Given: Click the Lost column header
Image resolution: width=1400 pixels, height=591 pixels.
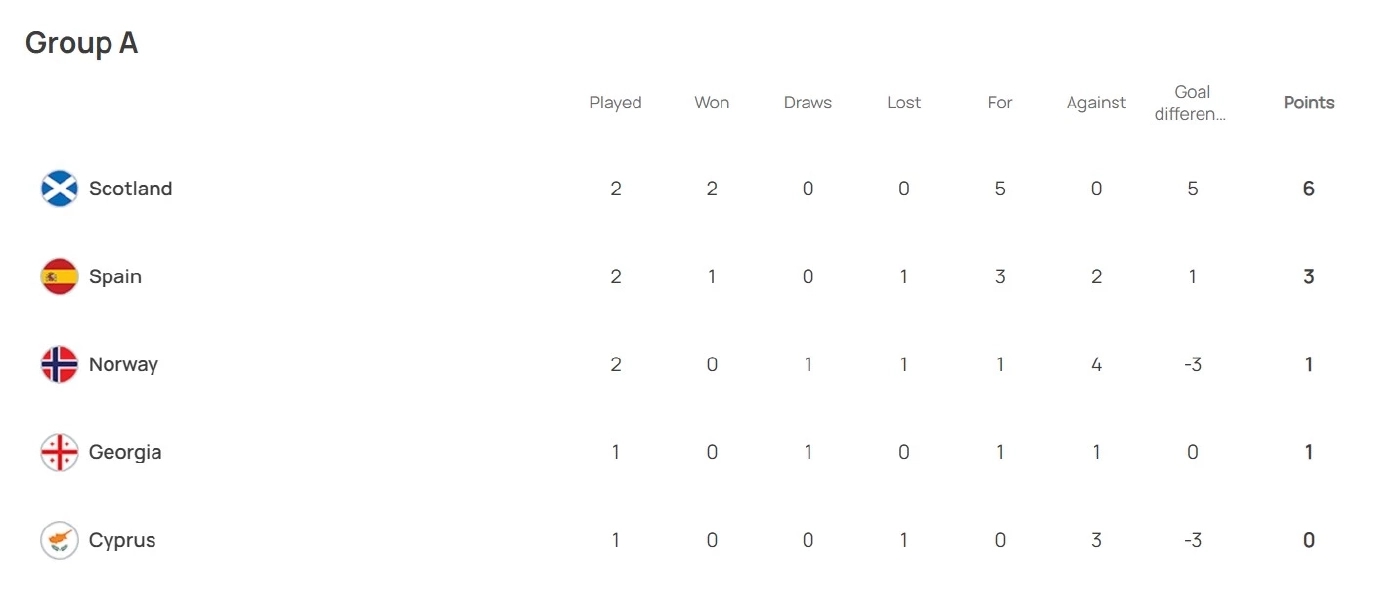Looking at the screenshot, I should point(904,103).
